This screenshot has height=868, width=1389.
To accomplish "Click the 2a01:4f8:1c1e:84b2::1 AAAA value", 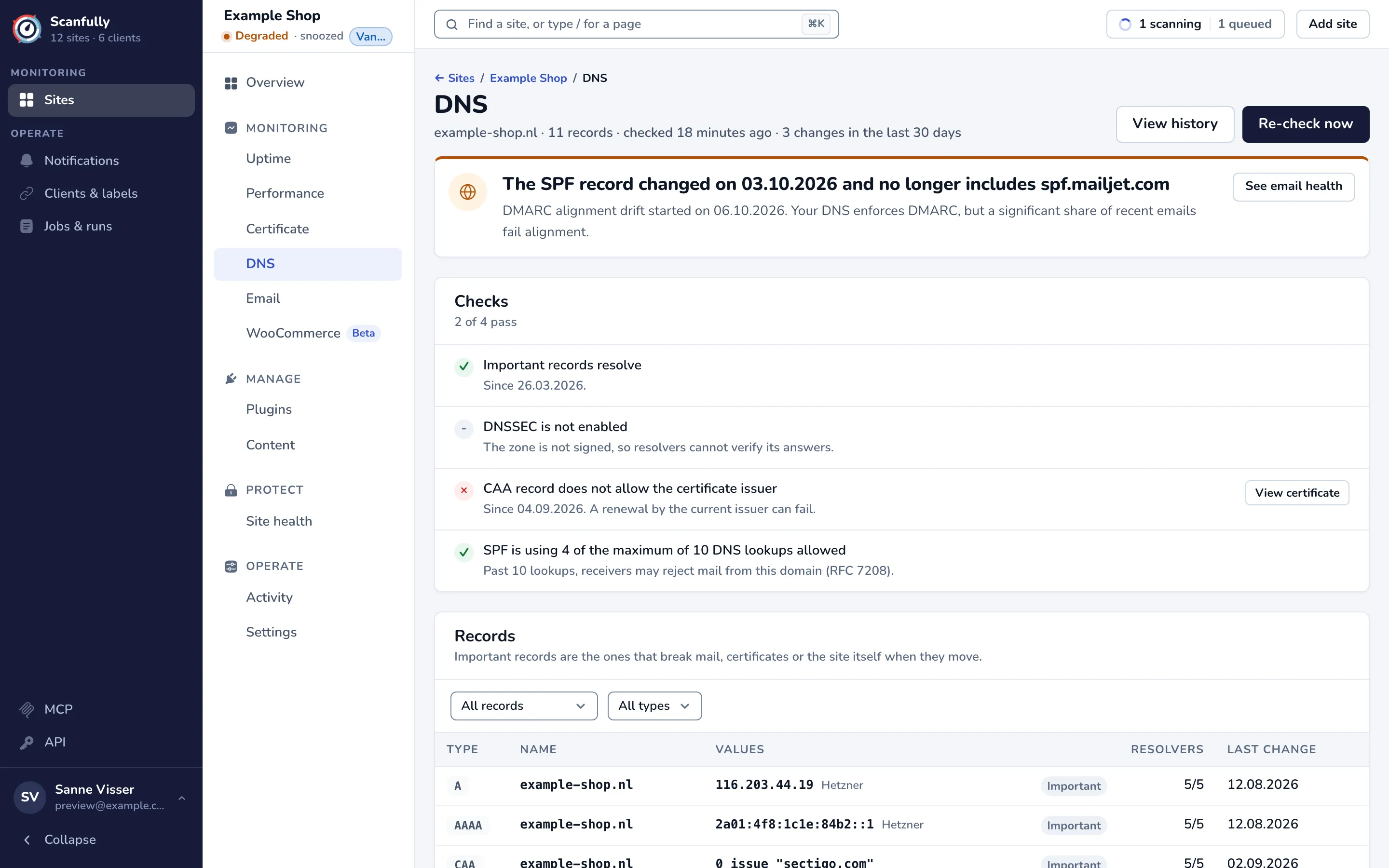I will coord(794,825).
